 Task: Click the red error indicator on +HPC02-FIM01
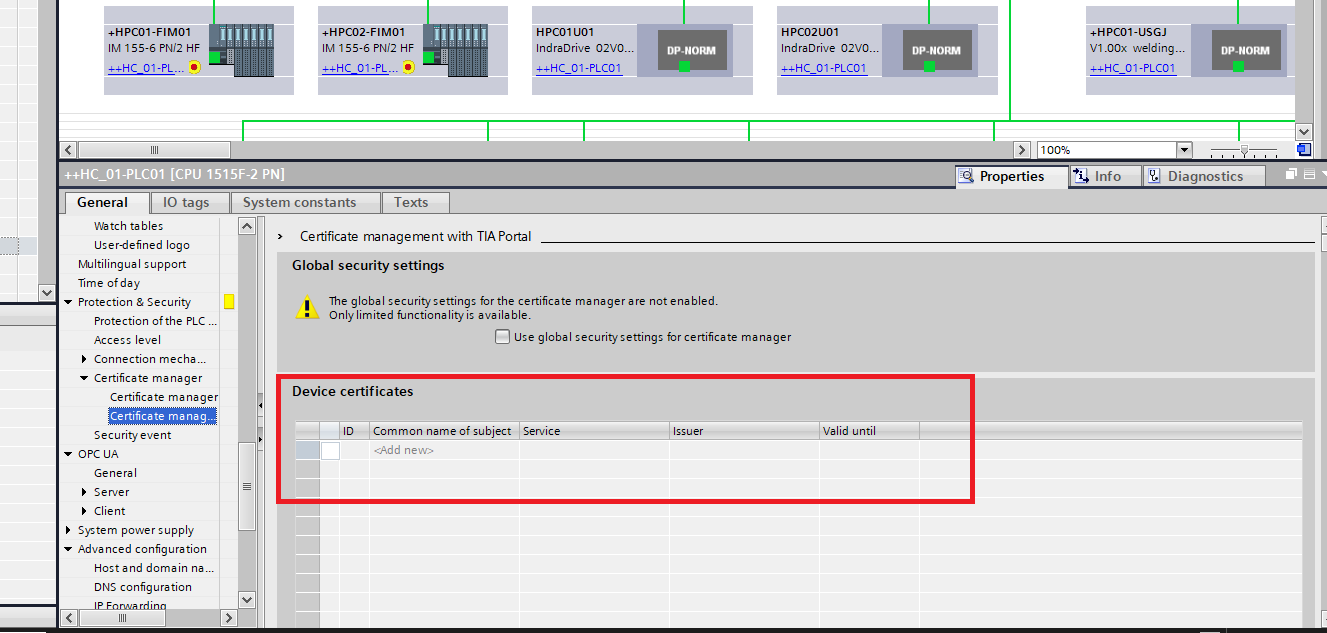(408, 68)
